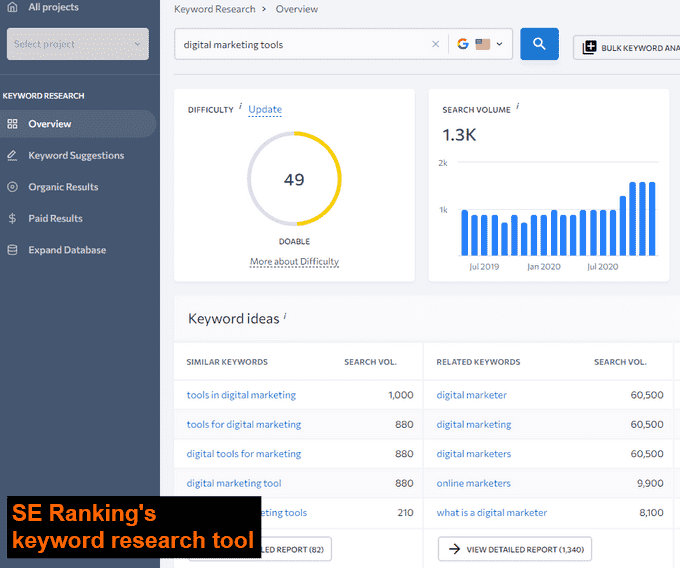This screenshot has height=568, width=680.
Task: Click the DOABLE difficulty label
Action: 294,242
